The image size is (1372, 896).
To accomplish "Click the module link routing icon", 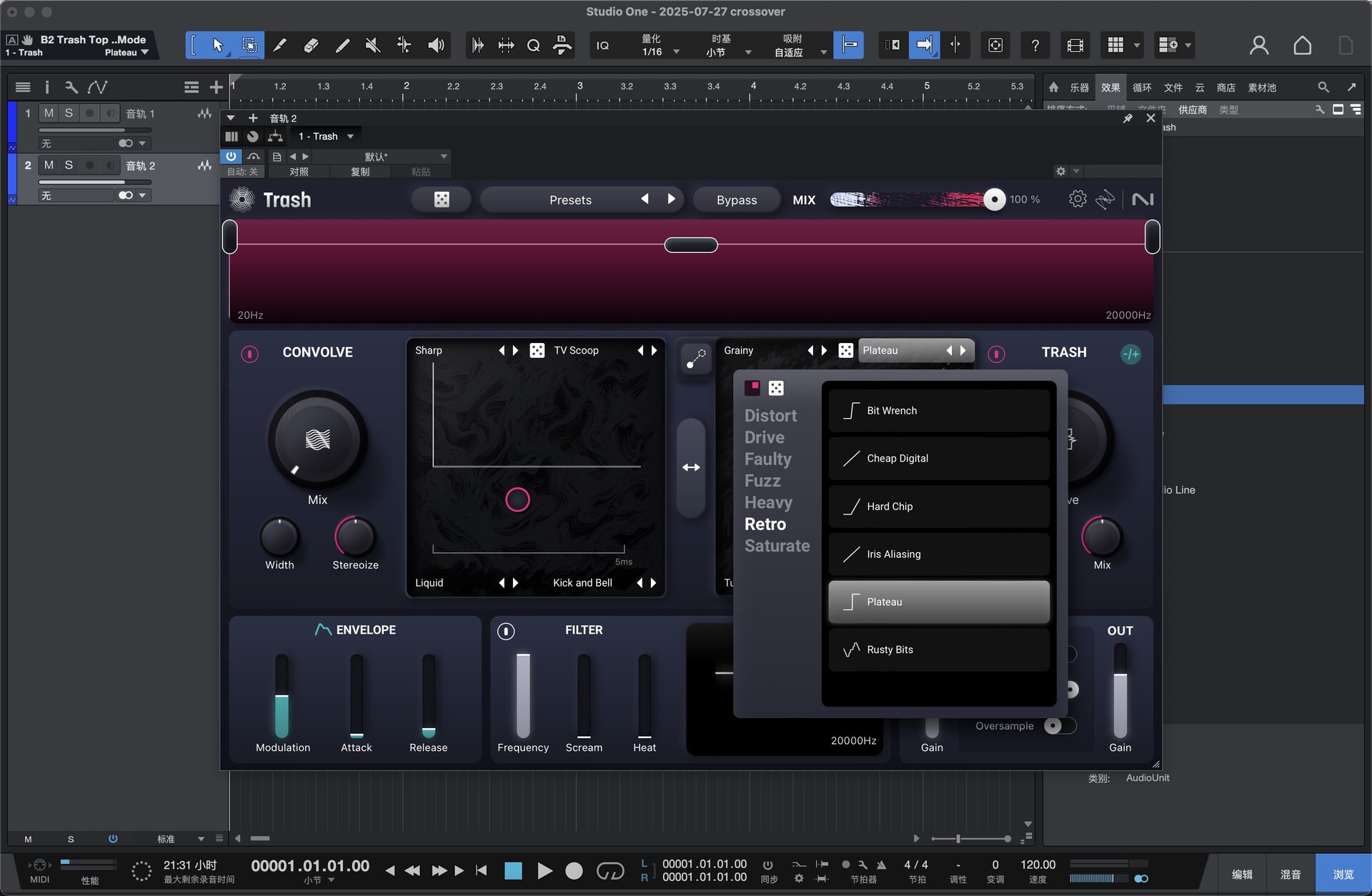I will click(695, 359).
